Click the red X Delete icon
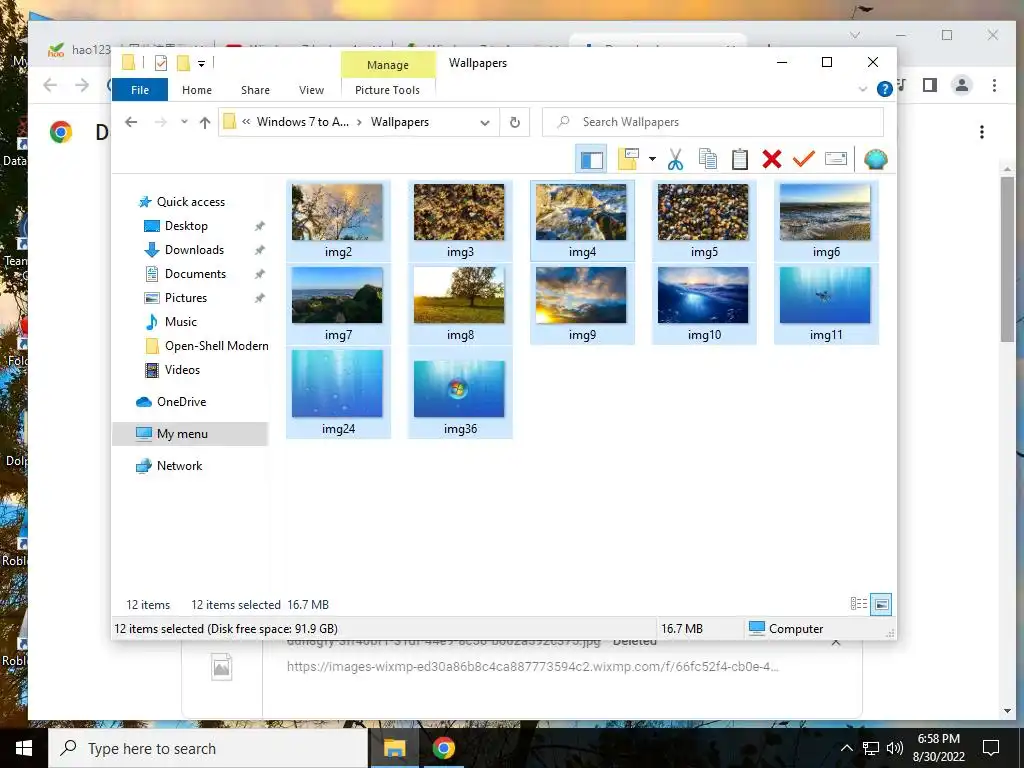Screen dimensions: 1024x768 point(771,159)
